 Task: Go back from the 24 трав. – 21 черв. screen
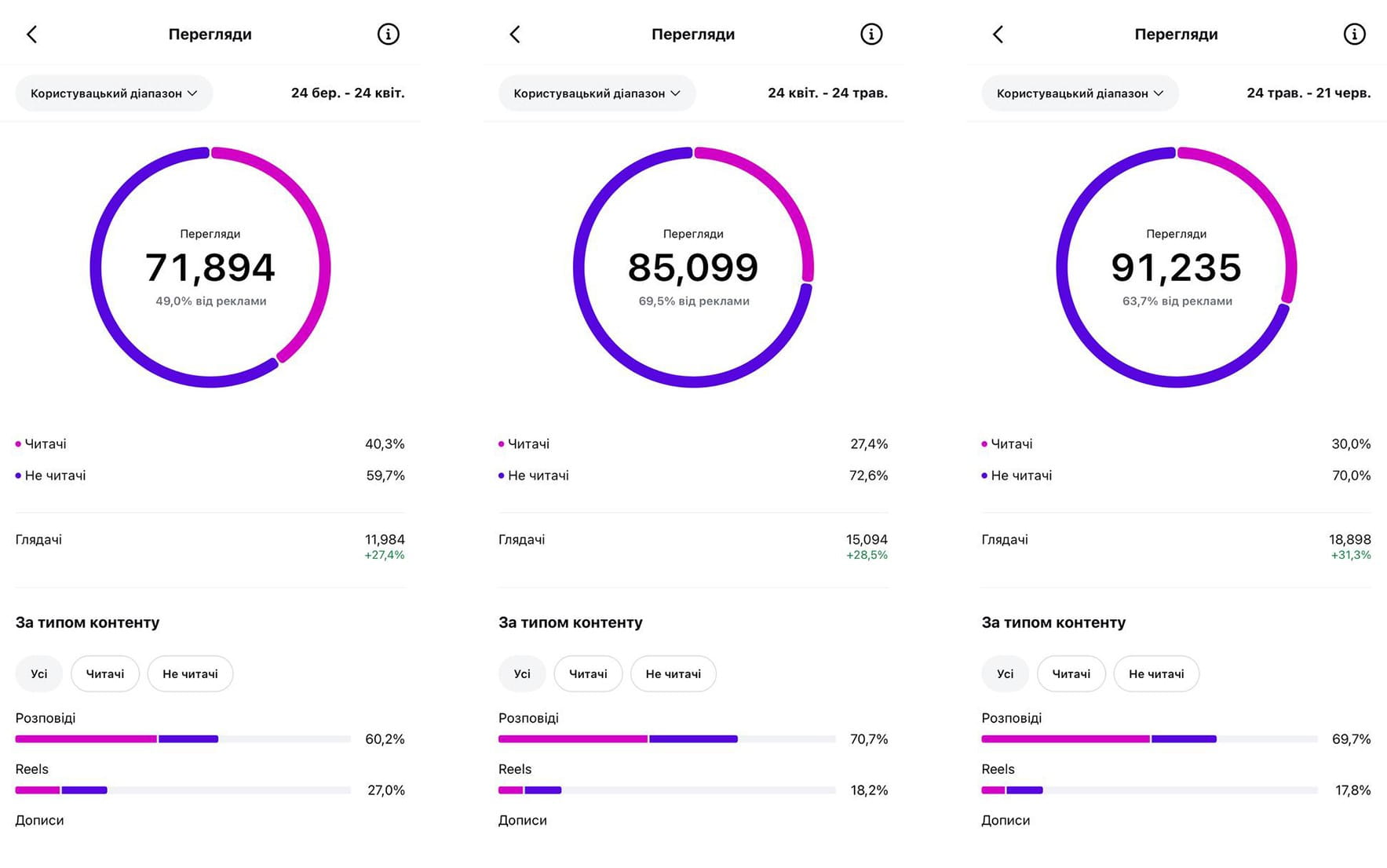click(x=998, y=35)
